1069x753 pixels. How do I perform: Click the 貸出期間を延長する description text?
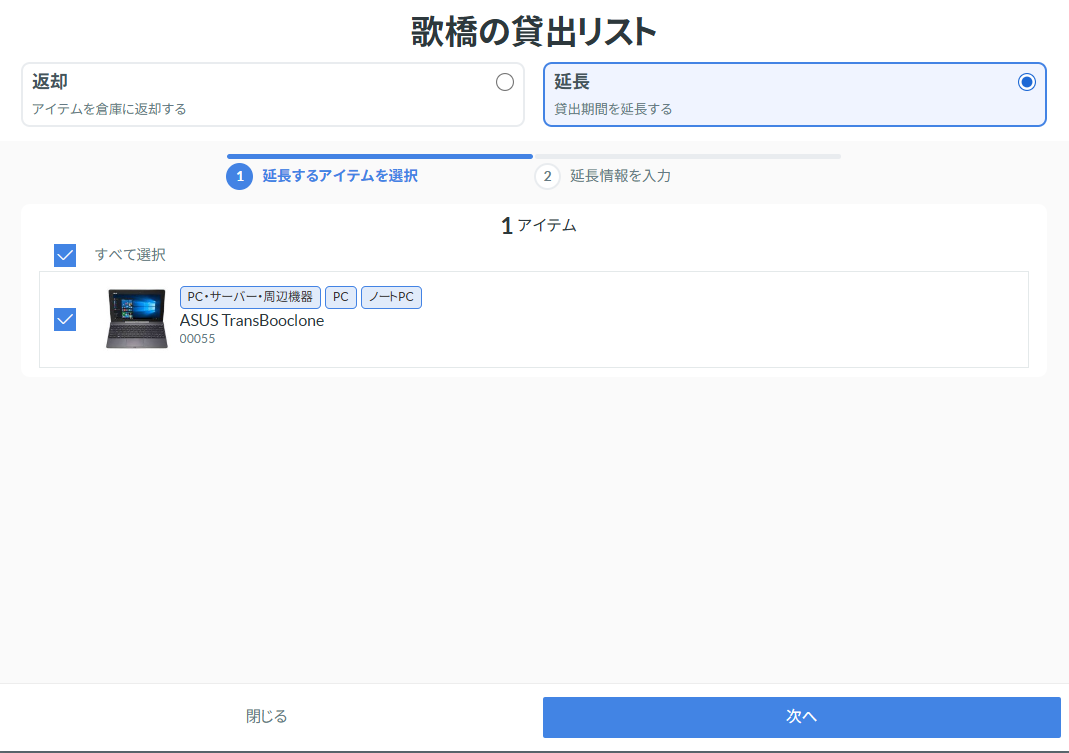click(x=613, y=109)
